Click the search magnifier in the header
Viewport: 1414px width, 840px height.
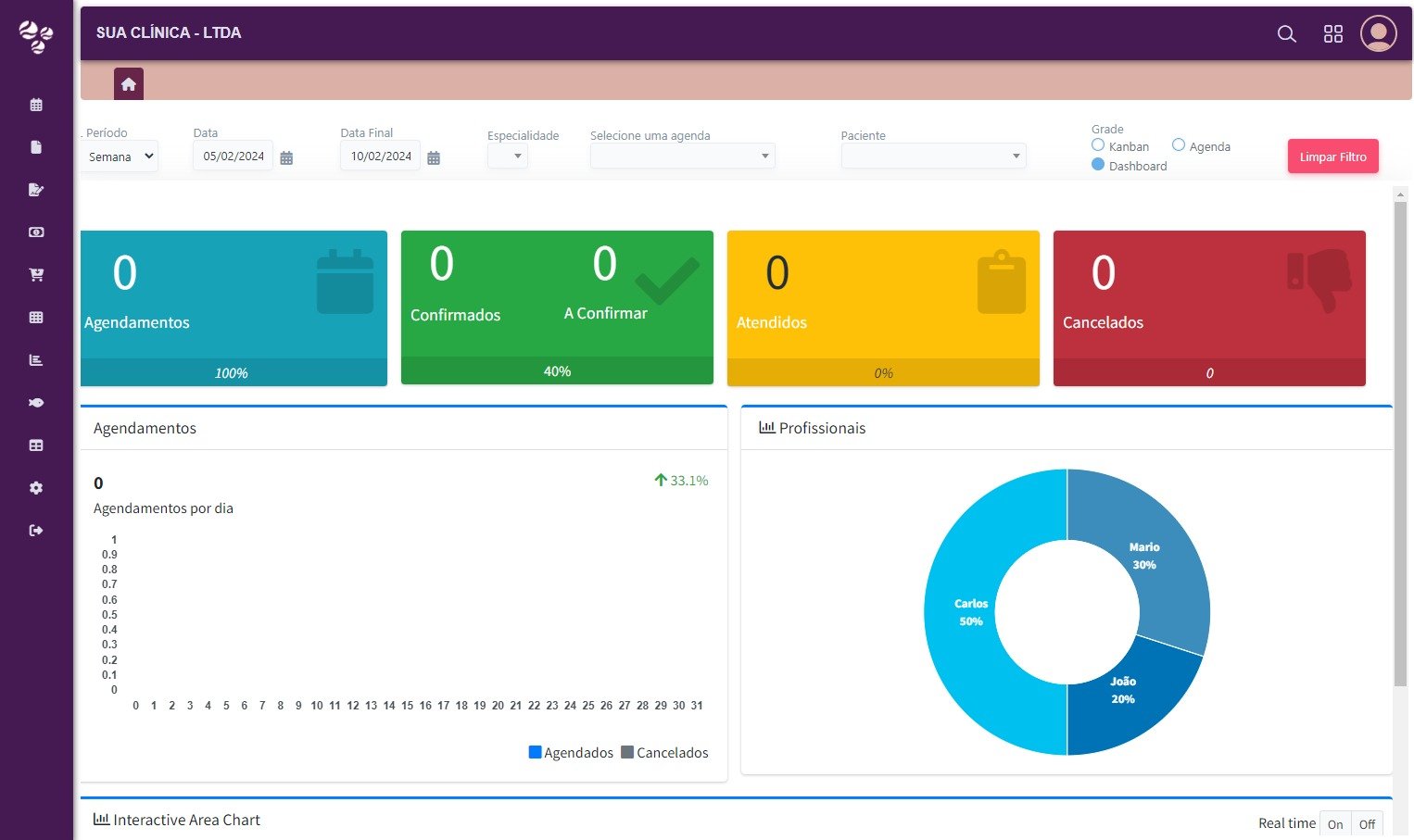click(x=1286, y=34)
